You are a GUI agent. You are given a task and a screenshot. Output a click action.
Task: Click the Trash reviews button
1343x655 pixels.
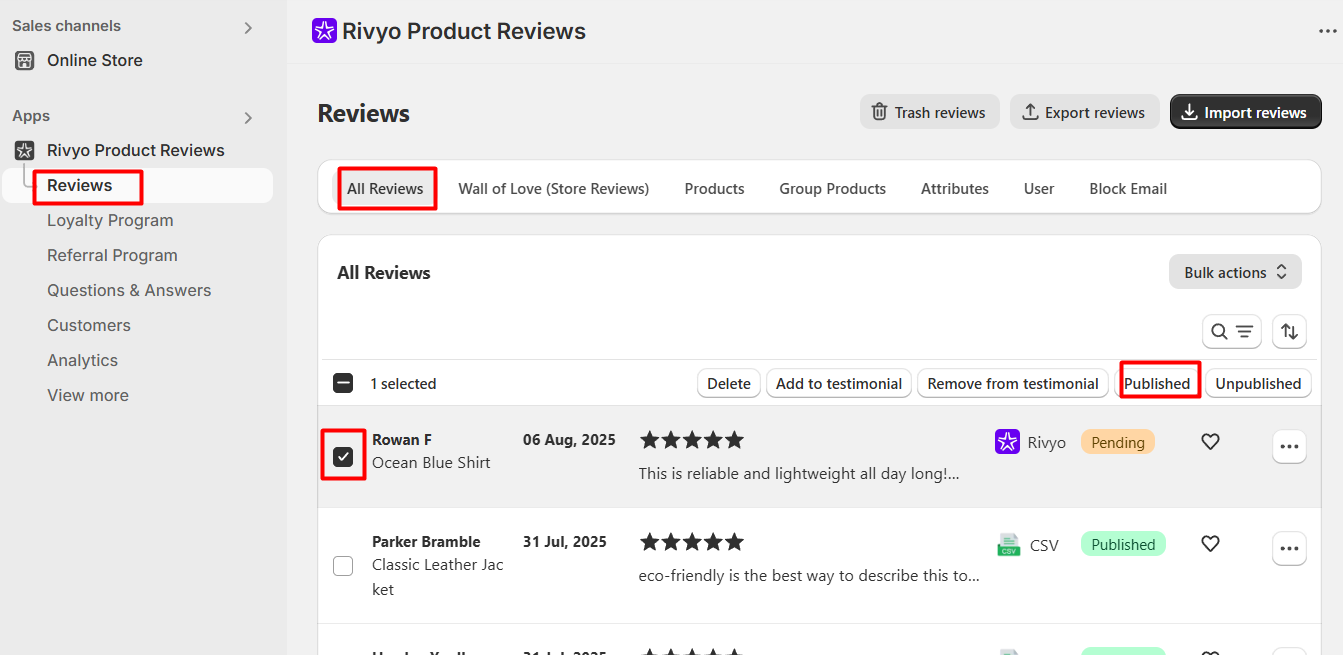929,112
